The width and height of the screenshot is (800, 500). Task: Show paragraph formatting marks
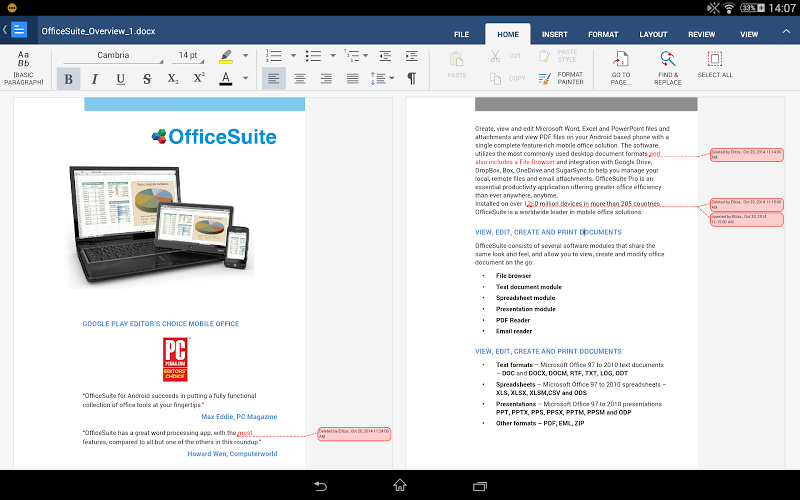pos(411,78)
